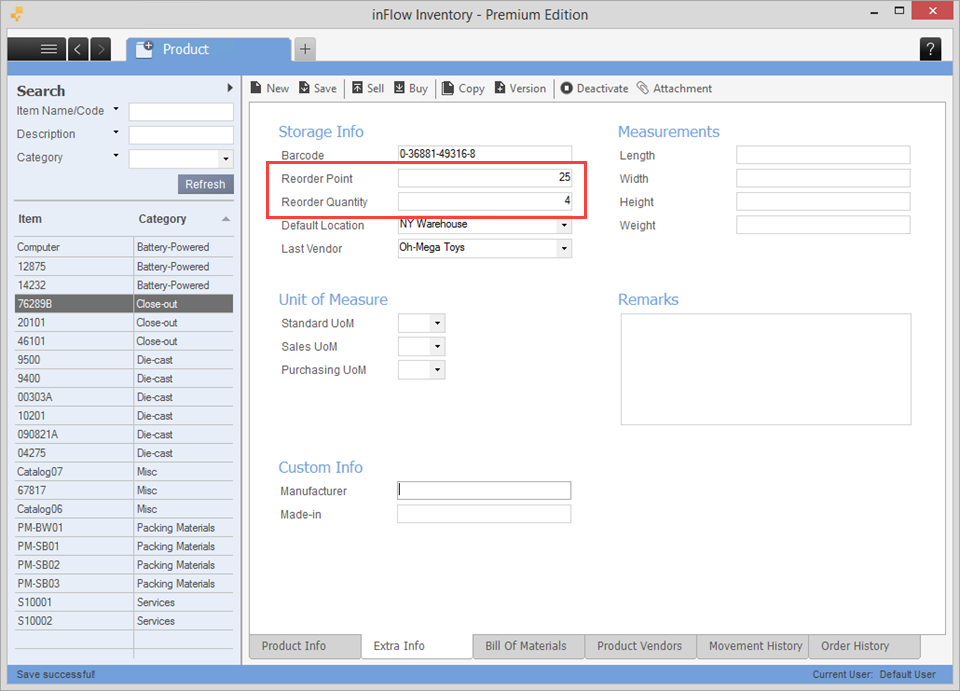View the Order History tab
The height and width of the screenshot is (691, 960).
pos(864,646)
